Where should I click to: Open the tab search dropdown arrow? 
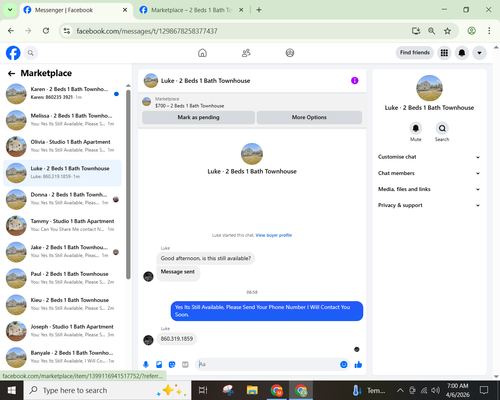[10, 10]
